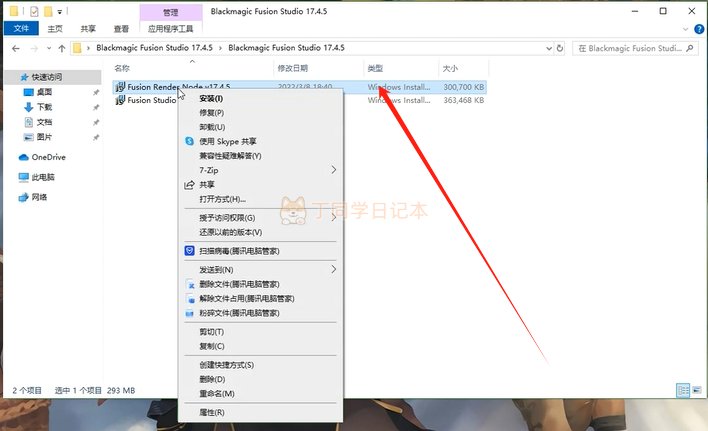708x431 pixels.
Task: Choose 剪切(T) from the context menu
Action: (211, 332)
